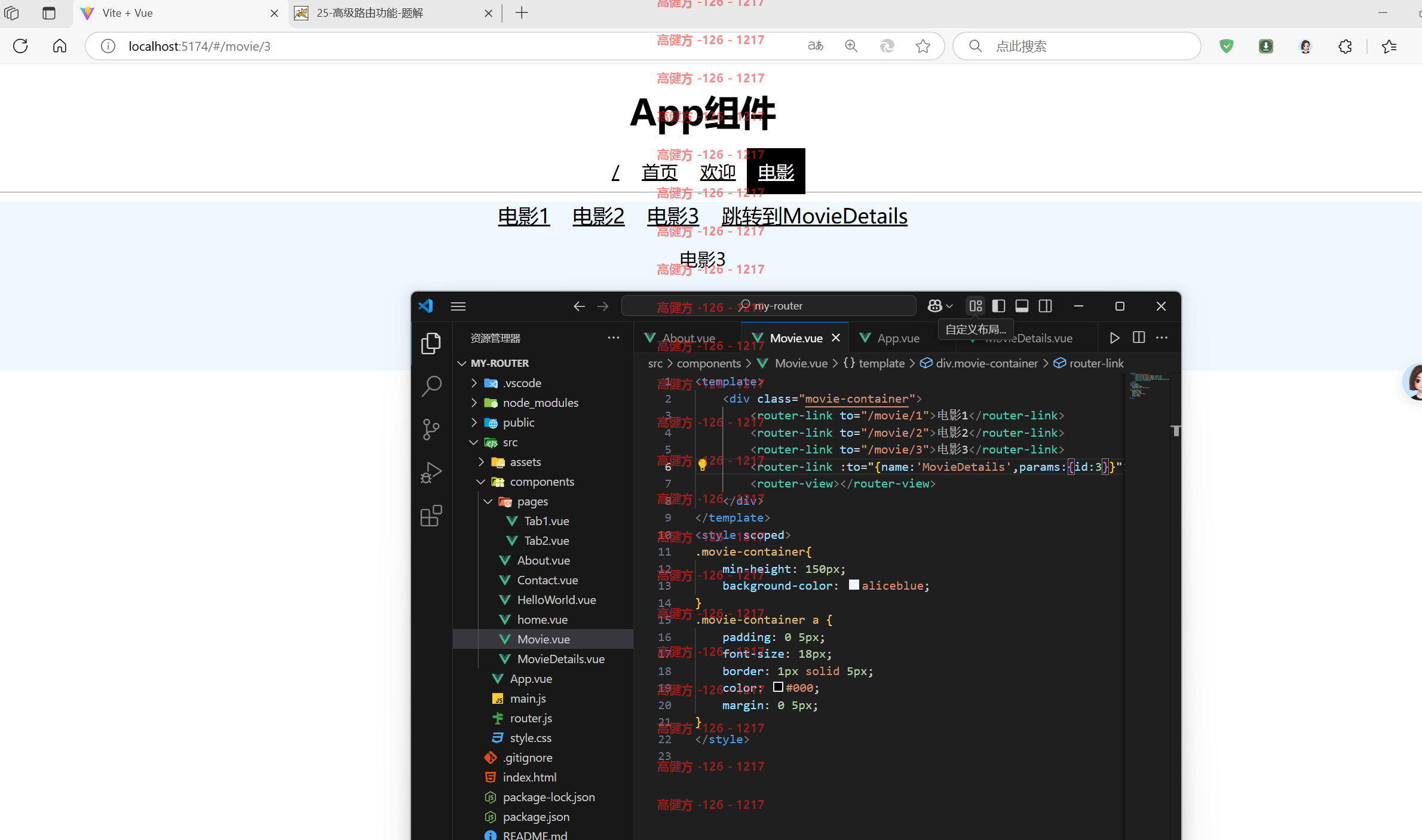Go forward with the VS Code arrow
Screen dimensions: 1422x840
(603, 306)
